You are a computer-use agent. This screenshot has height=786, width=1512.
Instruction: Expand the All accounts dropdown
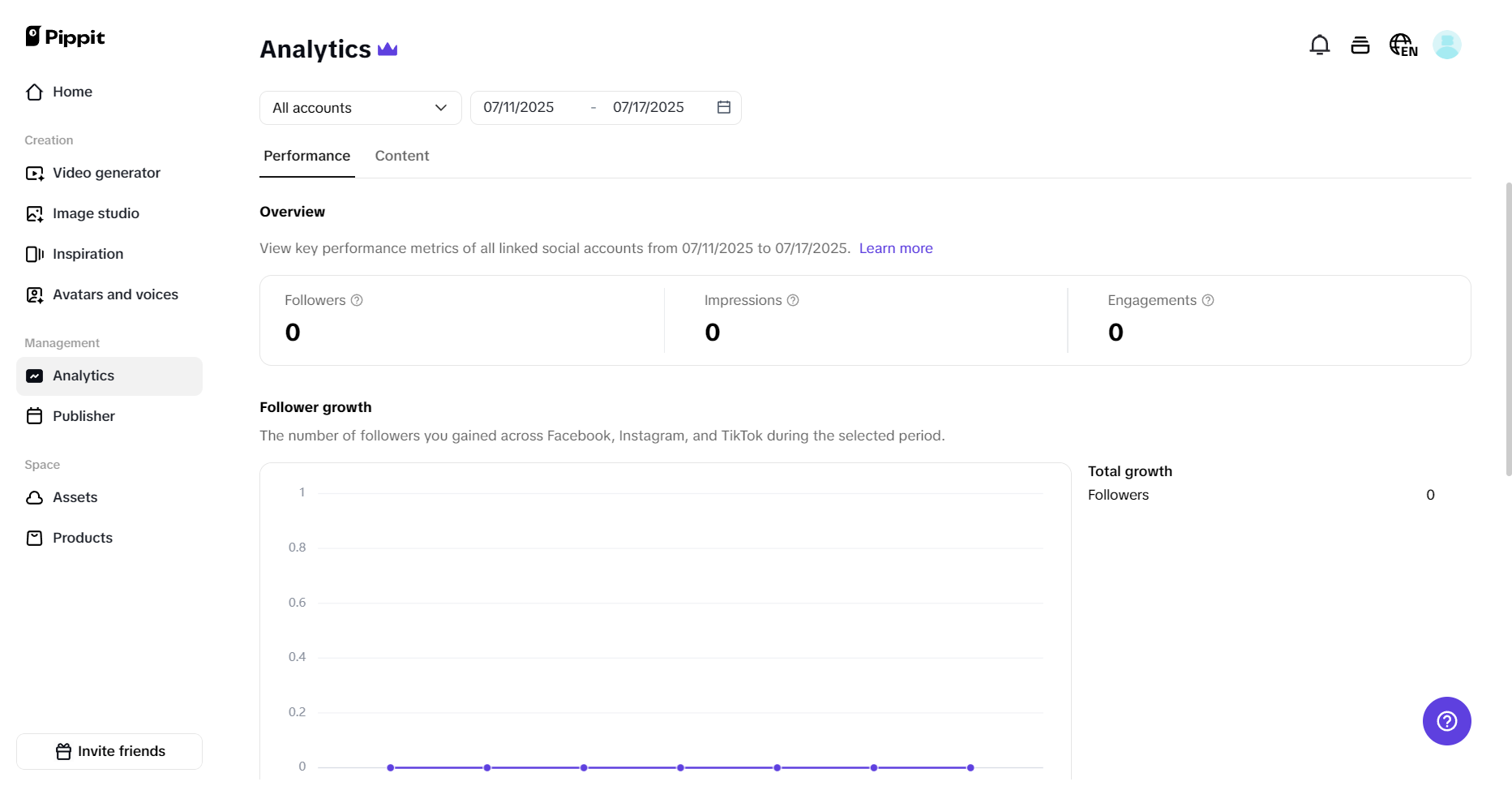(x=359, y=107)
